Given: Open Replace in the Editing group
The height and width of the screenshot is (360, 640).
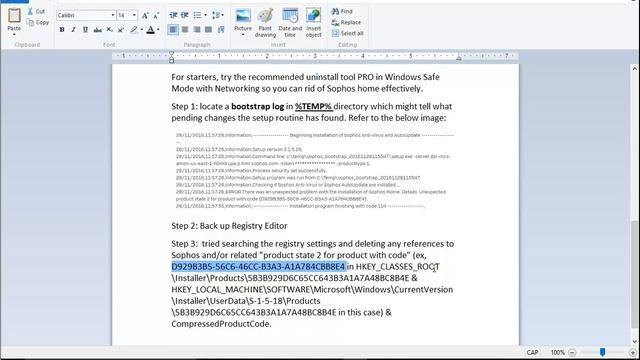Looking at the screenshot, I should (346, 22).
